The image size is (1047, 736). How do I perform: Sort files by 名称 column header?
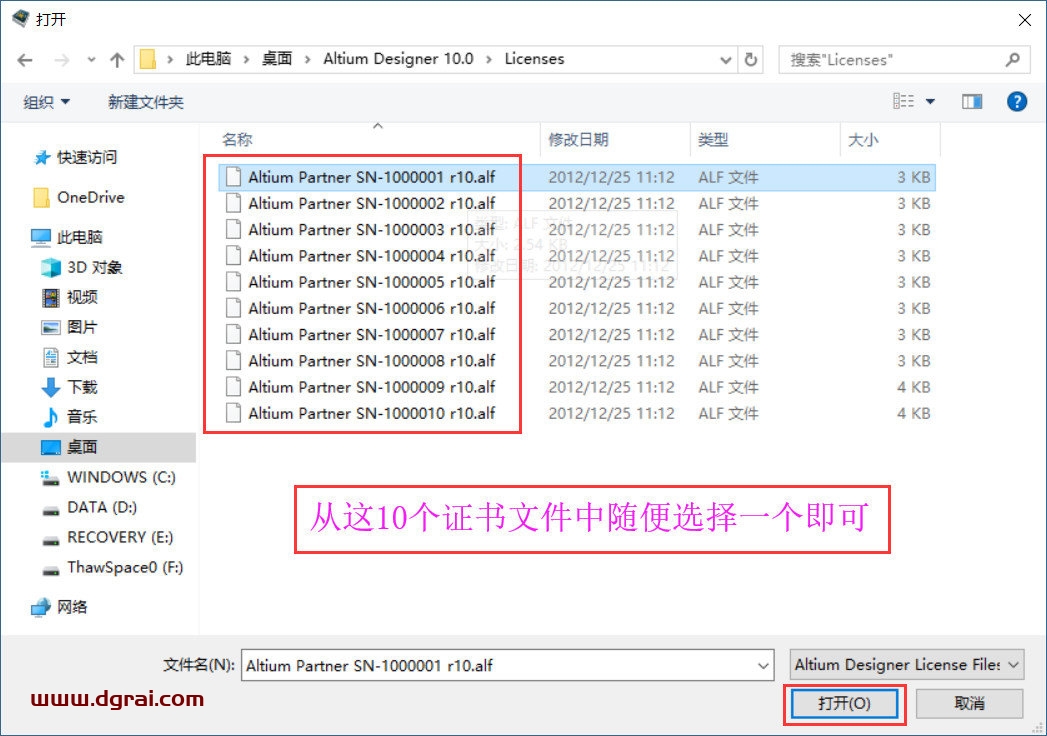[237, 140]
